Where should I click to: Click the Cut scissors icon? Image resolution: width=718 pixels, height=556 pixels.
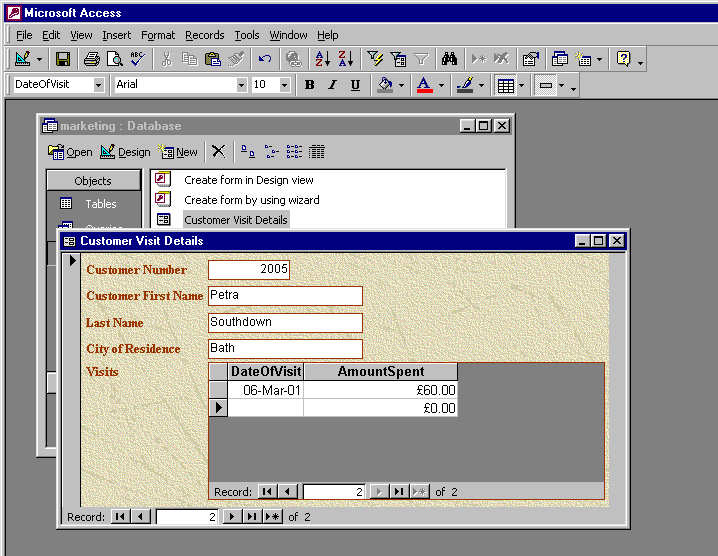click(x=166, y=59)
